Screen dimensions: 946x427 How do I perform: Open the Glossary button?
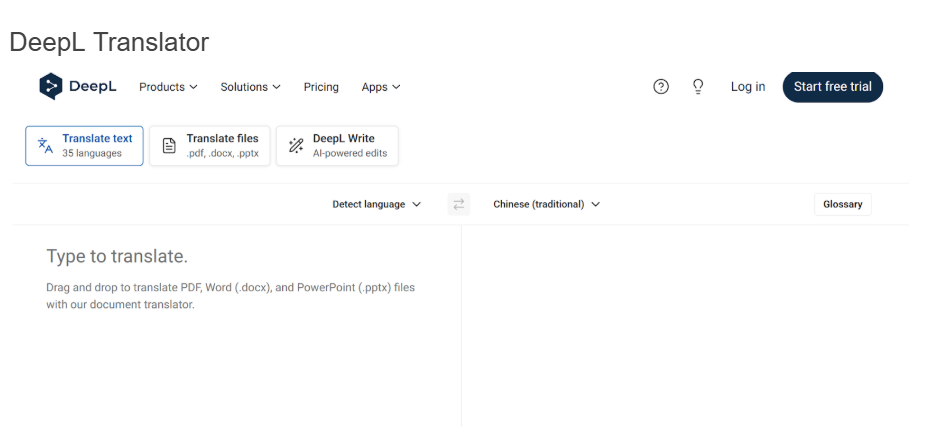click(x=843, y=204)
